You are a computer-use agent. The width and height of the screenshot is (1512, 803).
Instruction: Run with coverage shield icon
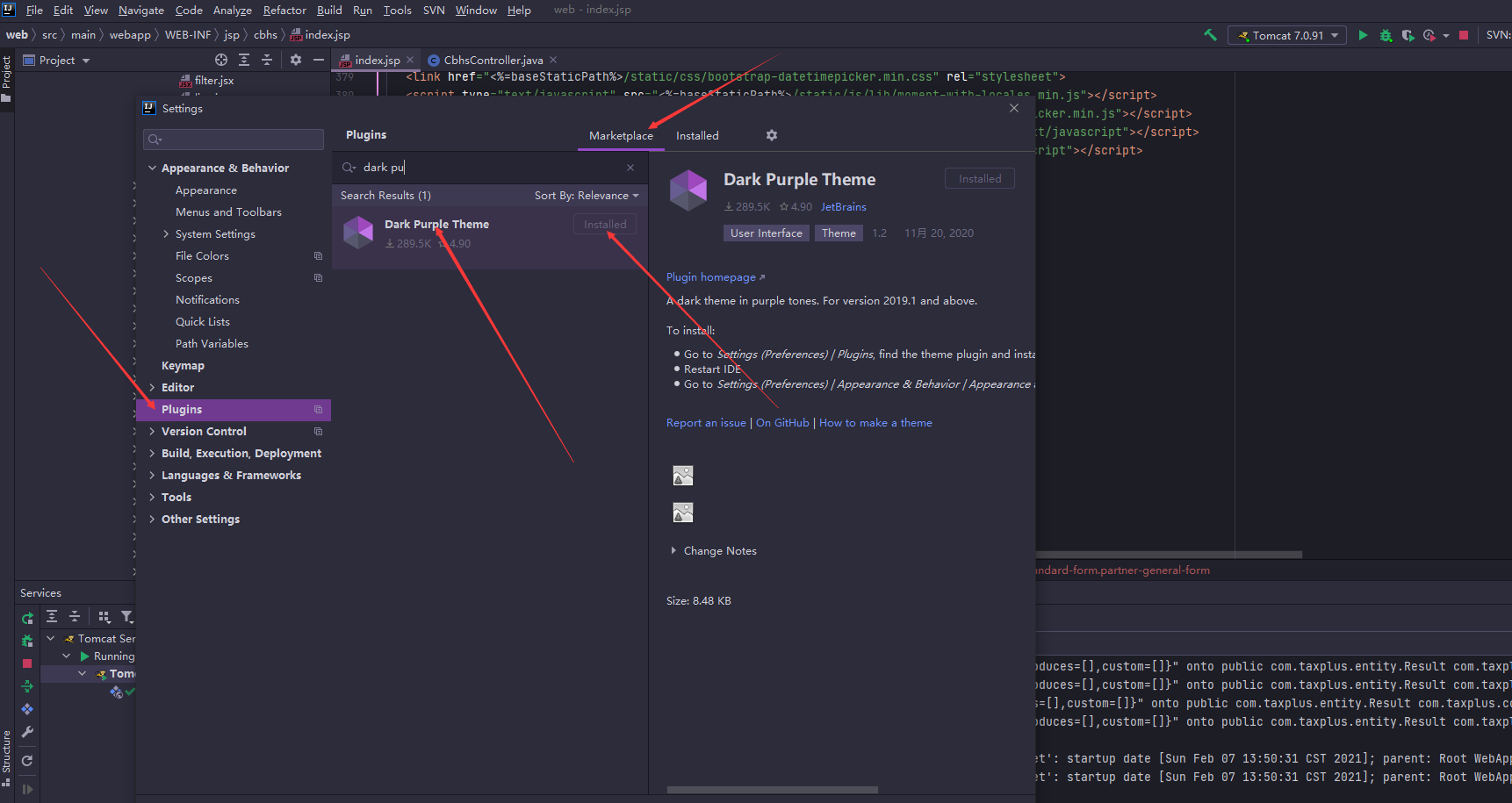tap(1408, 35)
